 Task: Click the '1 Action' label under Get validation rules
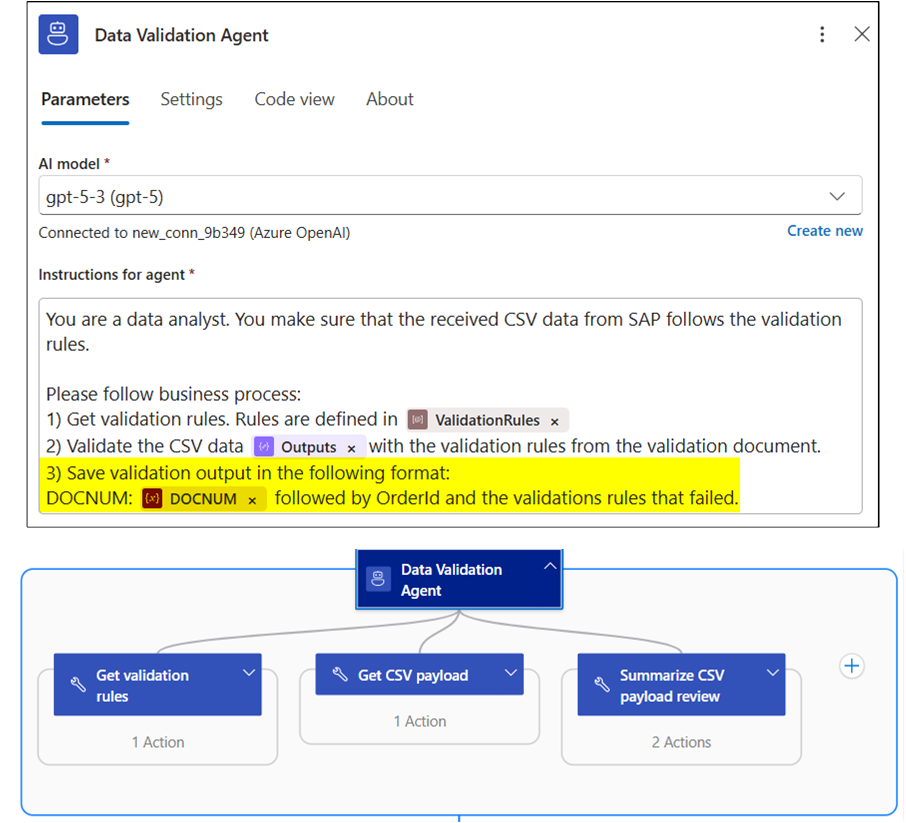pos(158,742)
